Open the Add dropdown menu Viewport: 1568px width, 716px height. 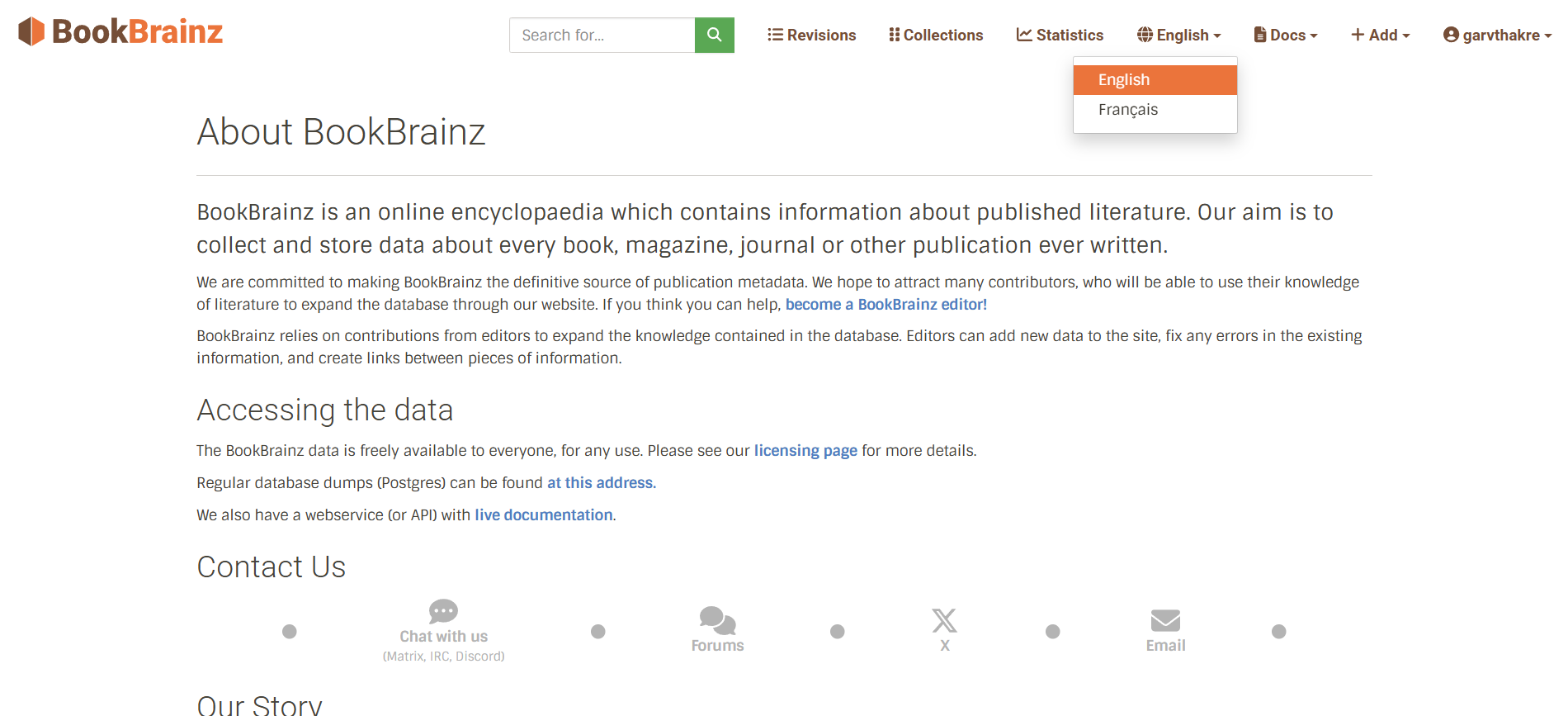pyautogui.click(x=1380, y=35)
